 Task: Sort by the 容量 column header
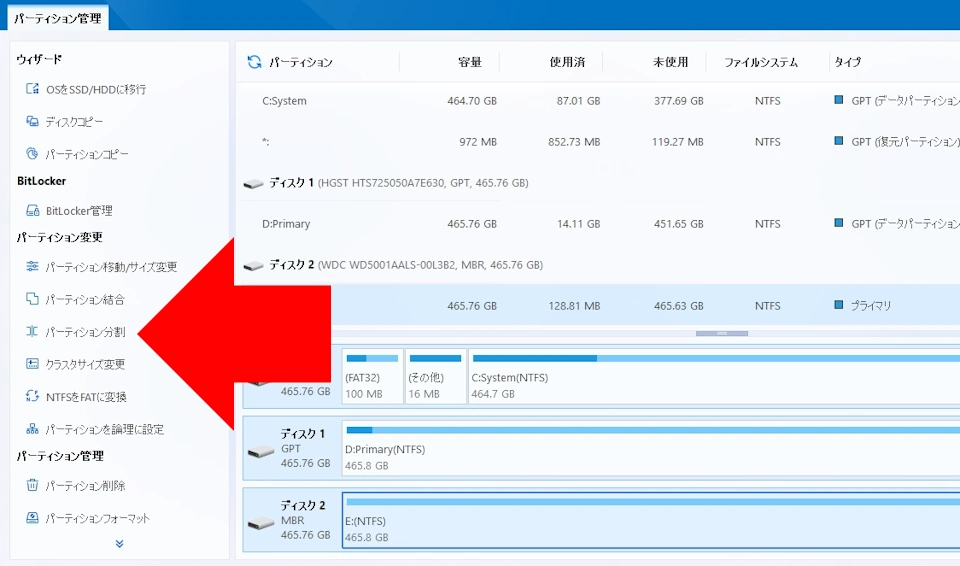point(470,62)
